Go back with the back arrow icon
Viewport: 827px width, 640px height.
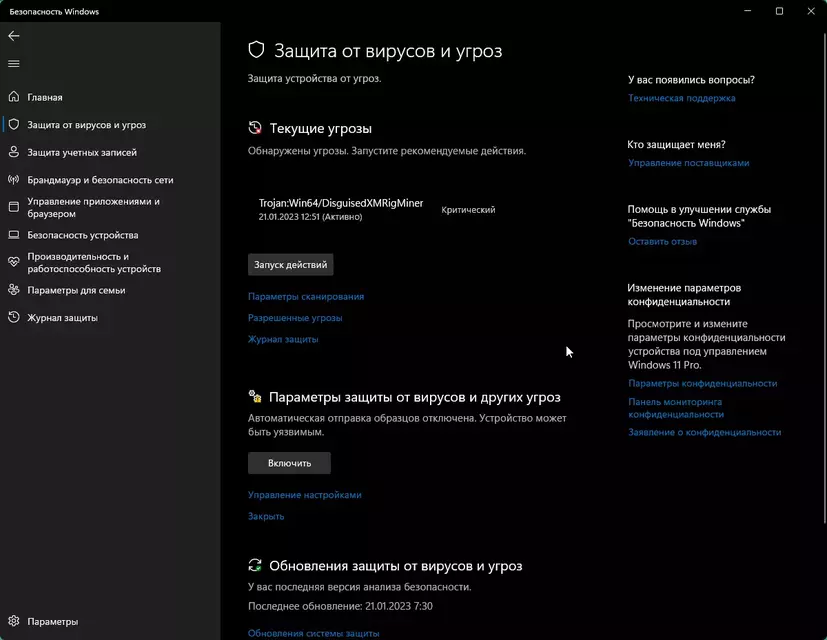point(14,36)
